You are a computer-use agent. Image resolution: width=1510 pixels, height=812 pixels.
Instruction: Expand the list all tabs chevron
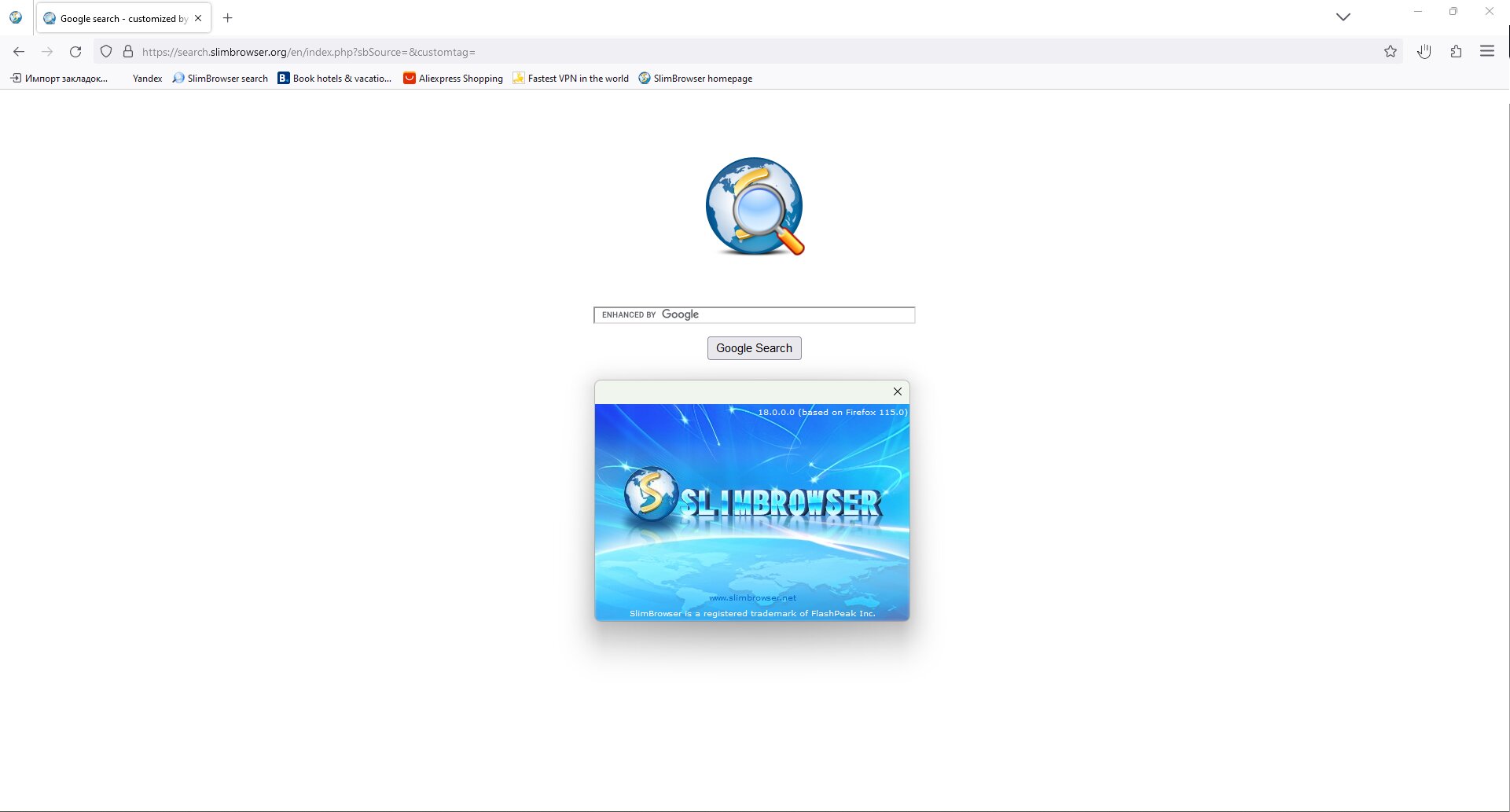tap(1343, 17)
